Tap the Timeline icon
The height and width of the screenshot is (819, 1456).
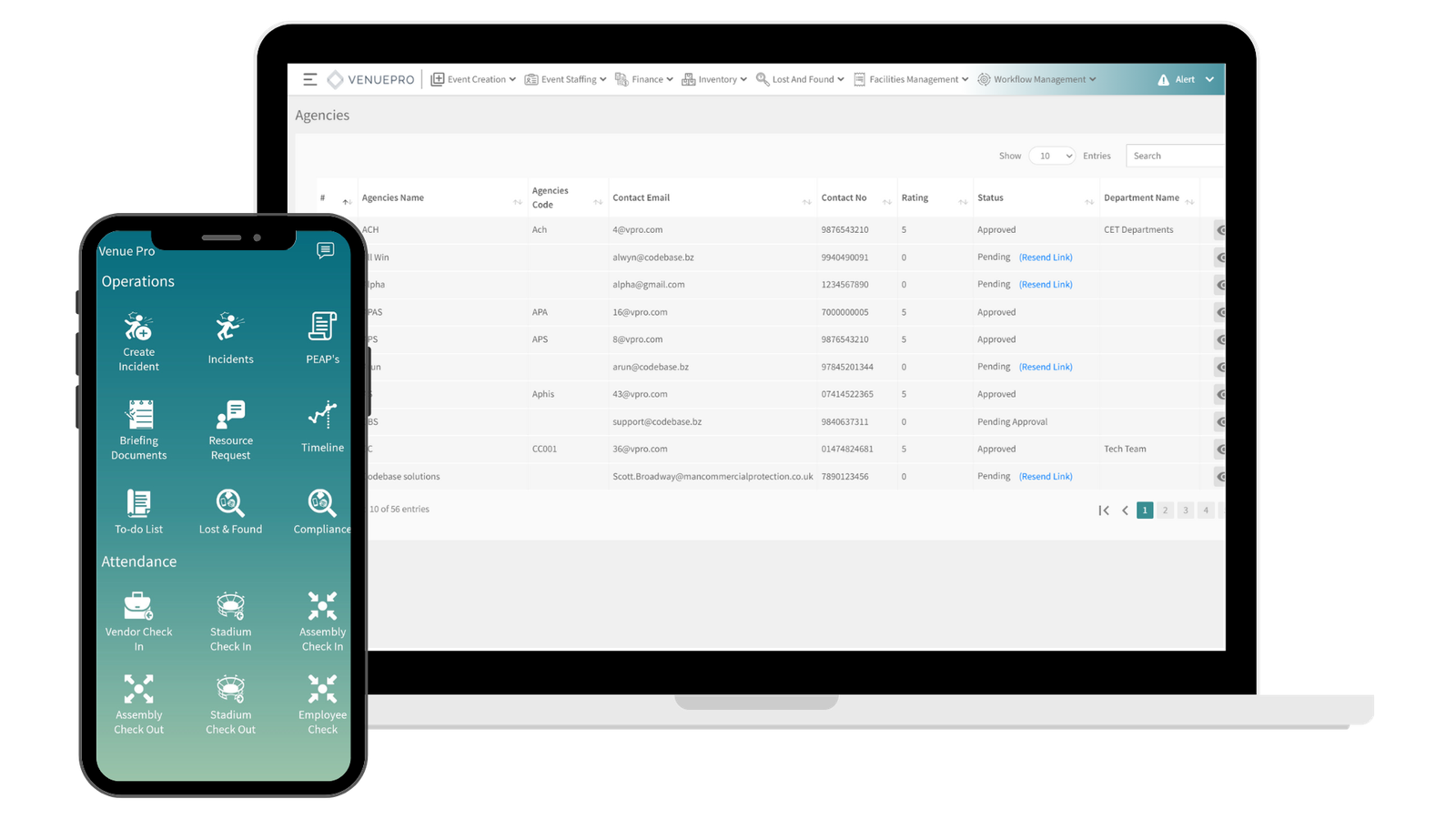pyautogui.click(x=322, y=416)
